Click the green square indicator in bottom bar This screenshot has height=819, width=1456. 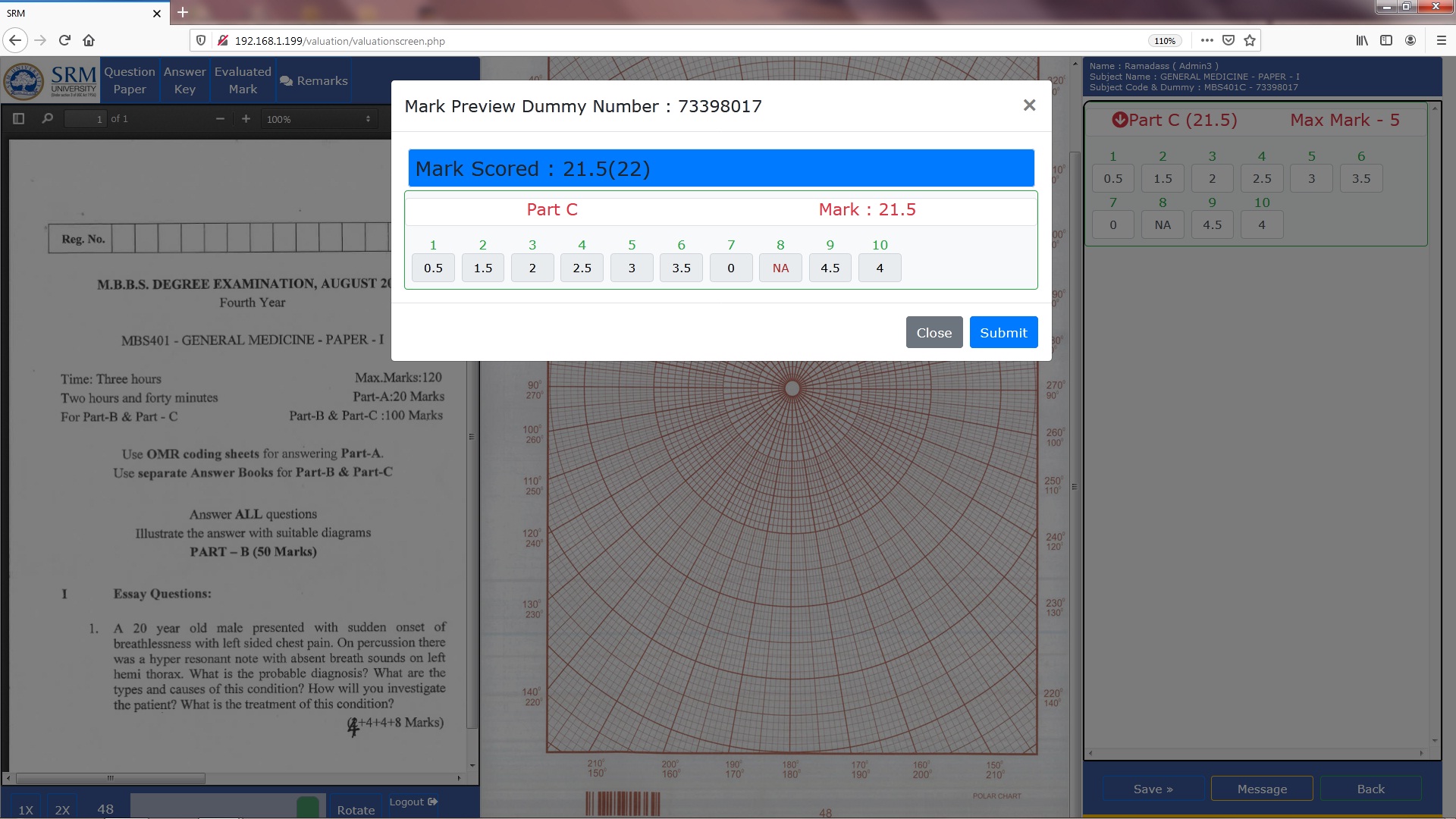click(308, 807)
